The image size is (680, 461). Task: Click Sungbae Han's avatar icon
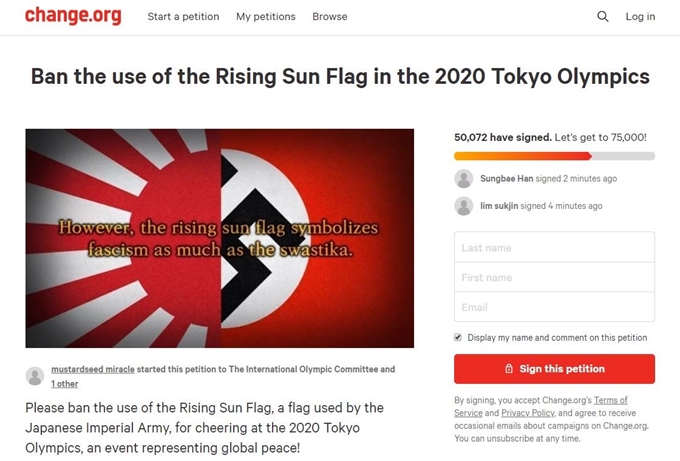[x=464, y=179]
